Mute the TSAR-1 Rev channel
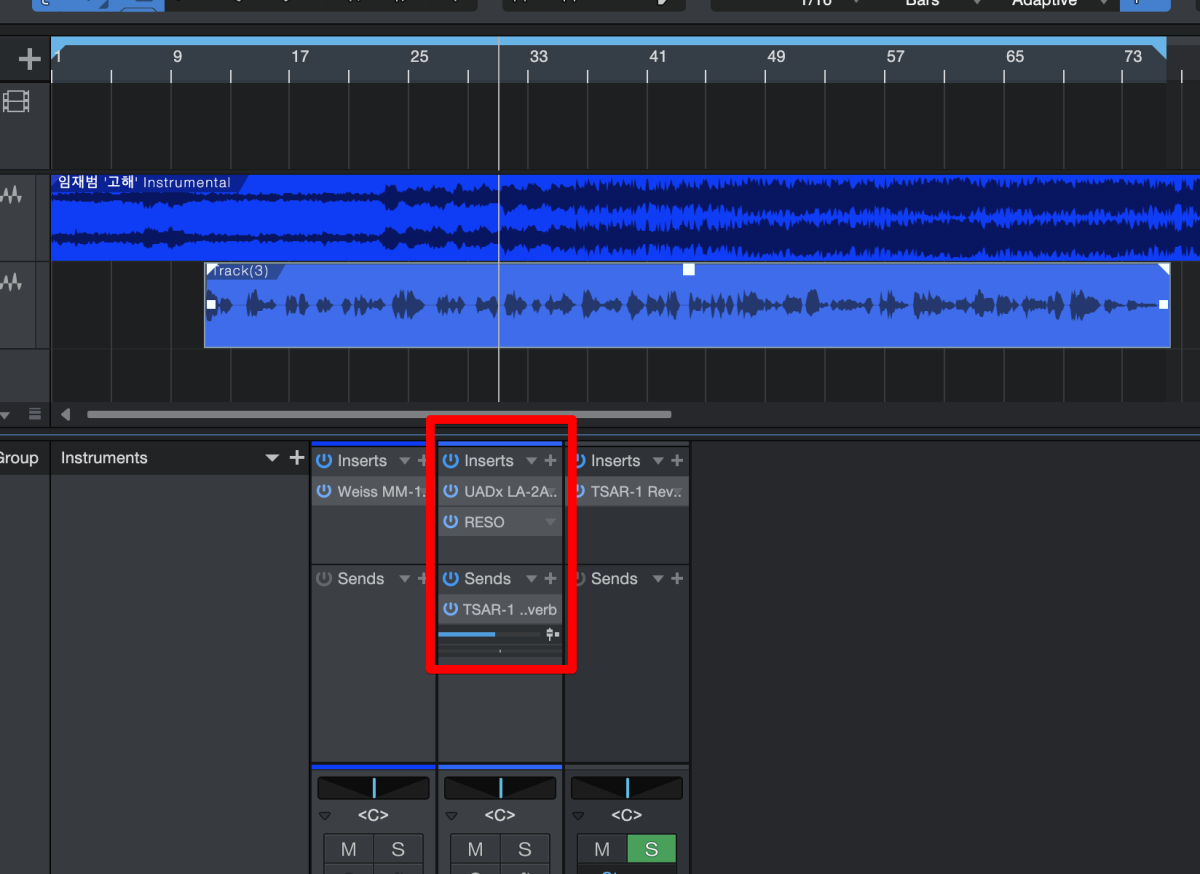 602,849
